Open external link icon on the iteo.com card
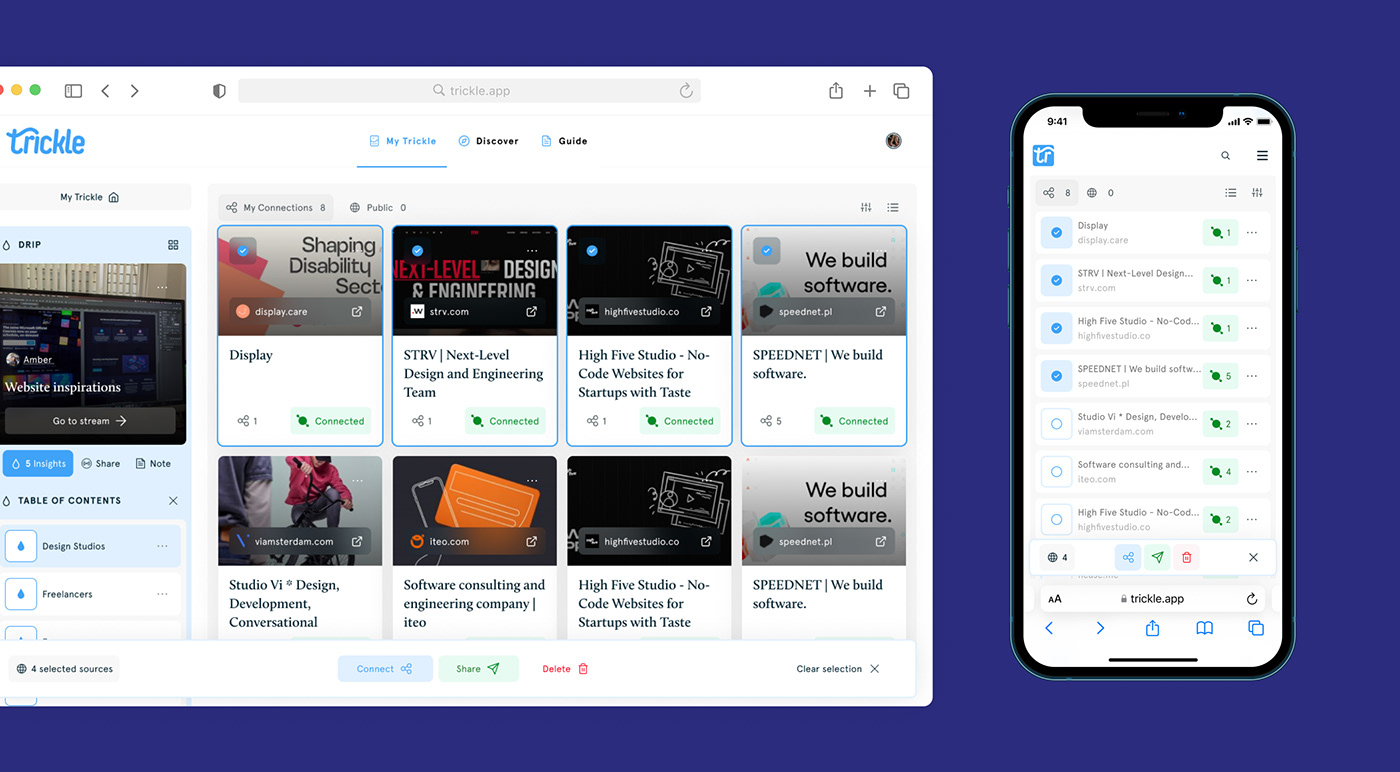Image resolution: width=1400 pixels, height=772 pixels. point(532,542)
